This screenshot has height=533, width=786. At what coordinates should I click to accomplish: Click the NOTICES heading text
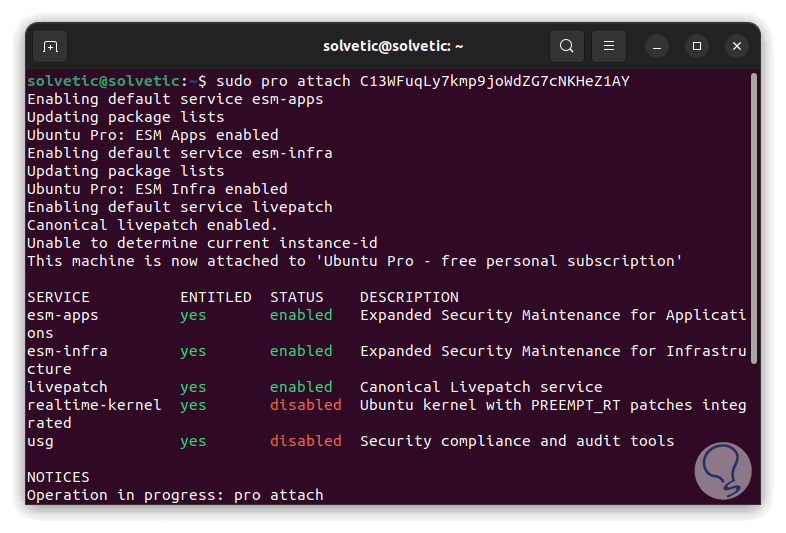pos(58,477)
